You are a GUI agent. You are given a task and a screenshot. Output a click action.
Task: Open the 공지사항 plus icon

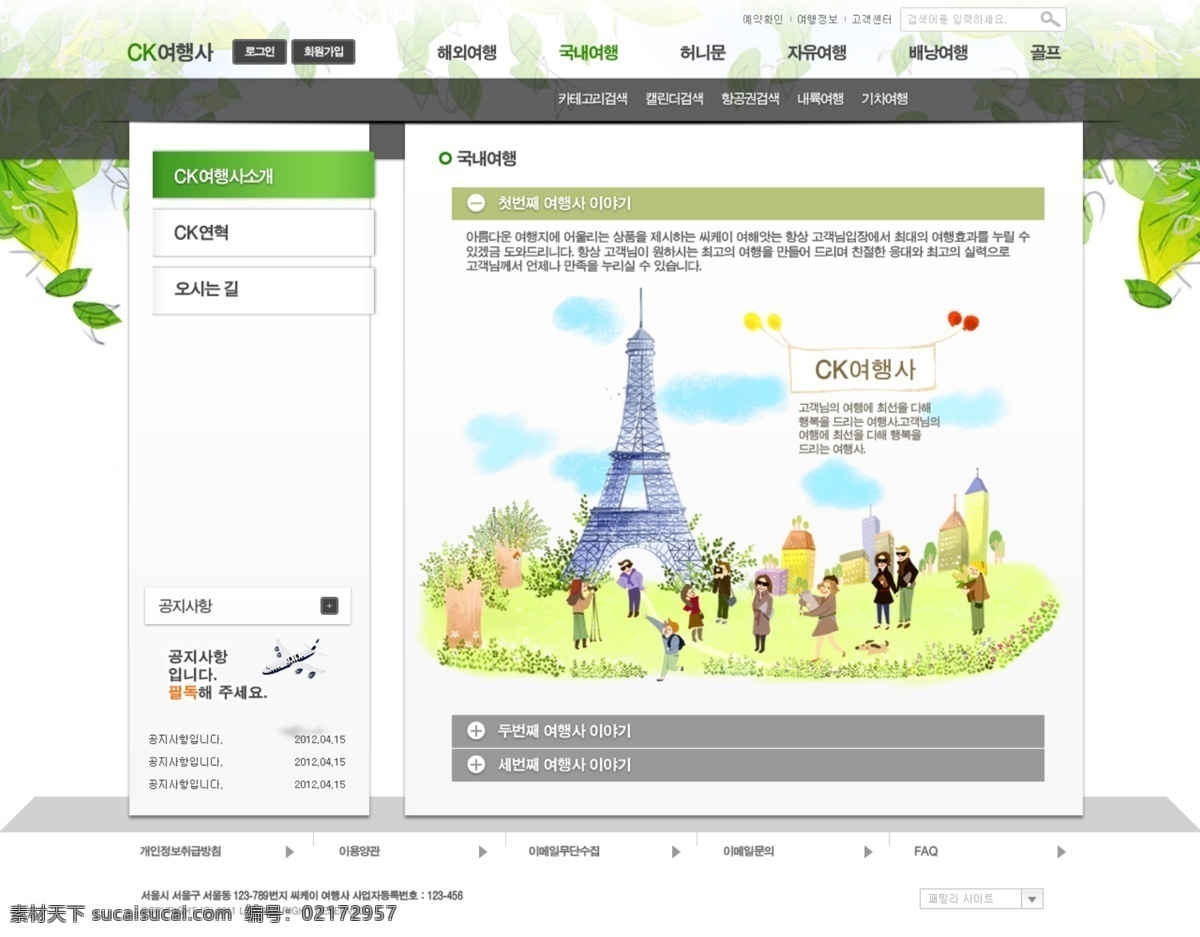tap(329, 606)
